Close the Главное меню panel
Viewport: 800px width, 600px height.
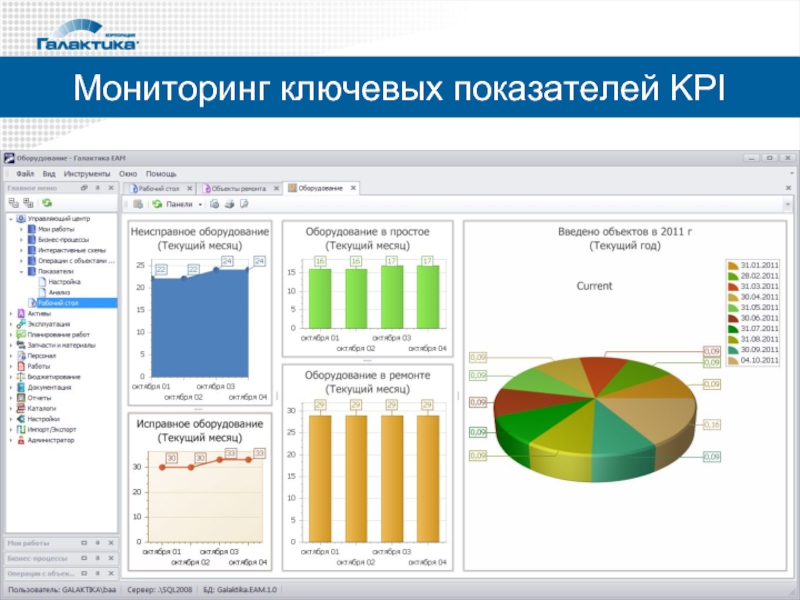pyautogui.click(x=111, y=188)
